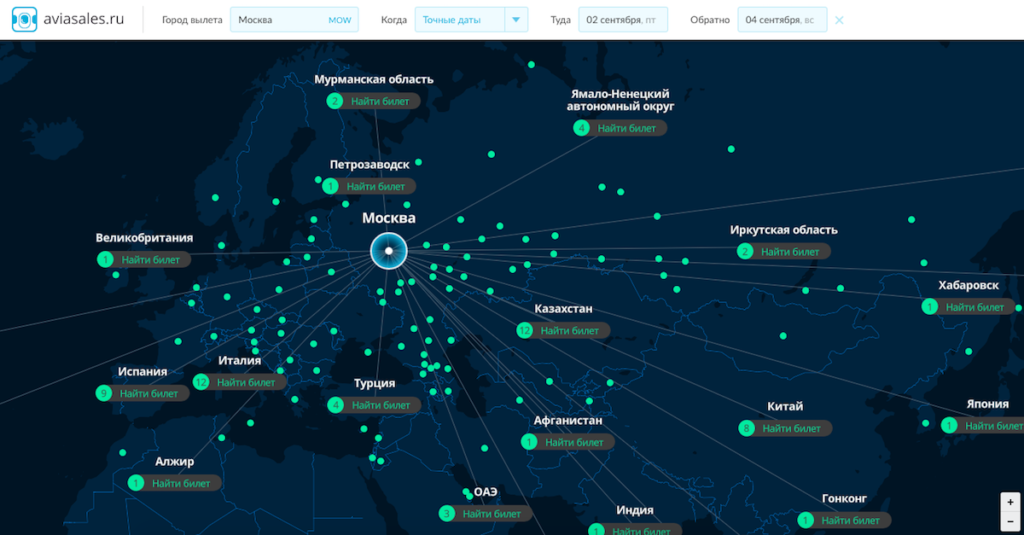Click the green 4 badge for Турция
Screen dimensions: 1024x535
(x=335, y=405)
